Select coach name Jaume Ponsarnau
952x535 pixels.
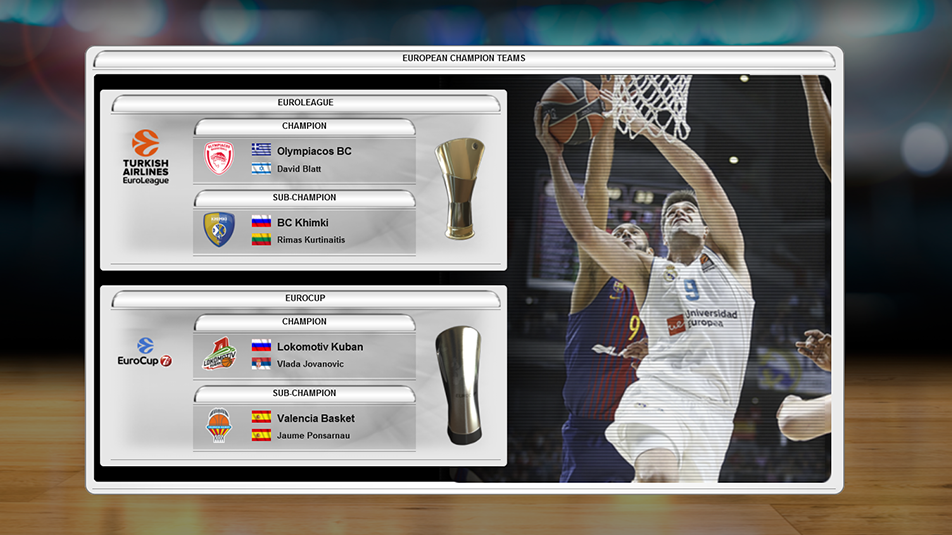313,435
